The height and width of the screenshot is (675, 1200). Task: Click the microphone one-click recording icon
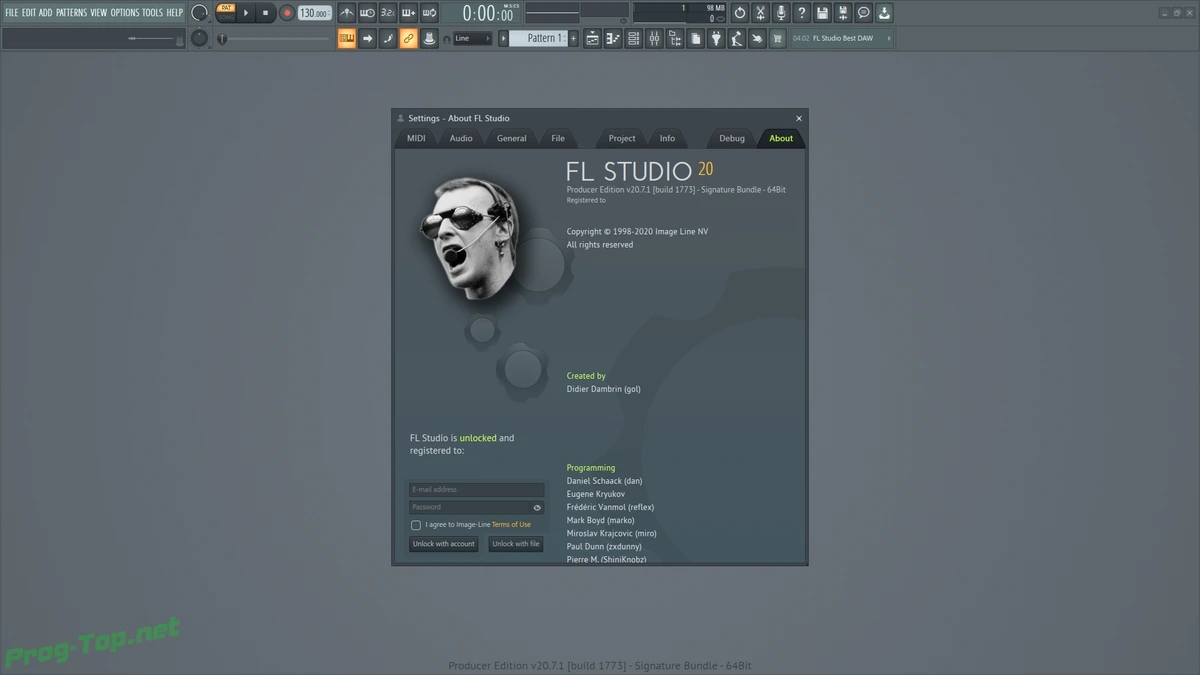[x=781, y=13]
